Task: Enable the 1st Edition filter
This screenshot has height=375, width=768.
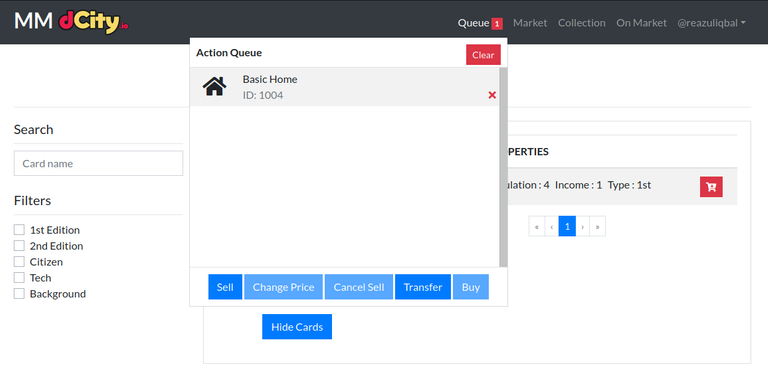Action: pyautogui.click(x=19, y=230)
